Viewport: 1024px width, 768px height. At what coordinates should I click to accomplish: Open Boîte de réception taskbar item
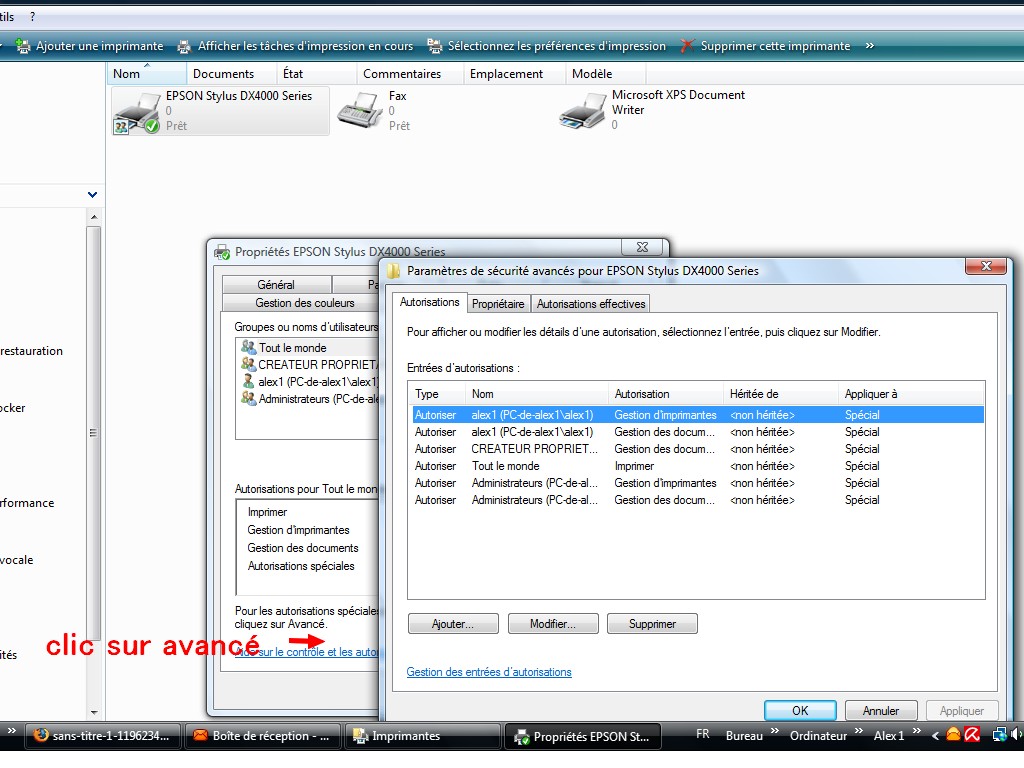click(263, 736)
